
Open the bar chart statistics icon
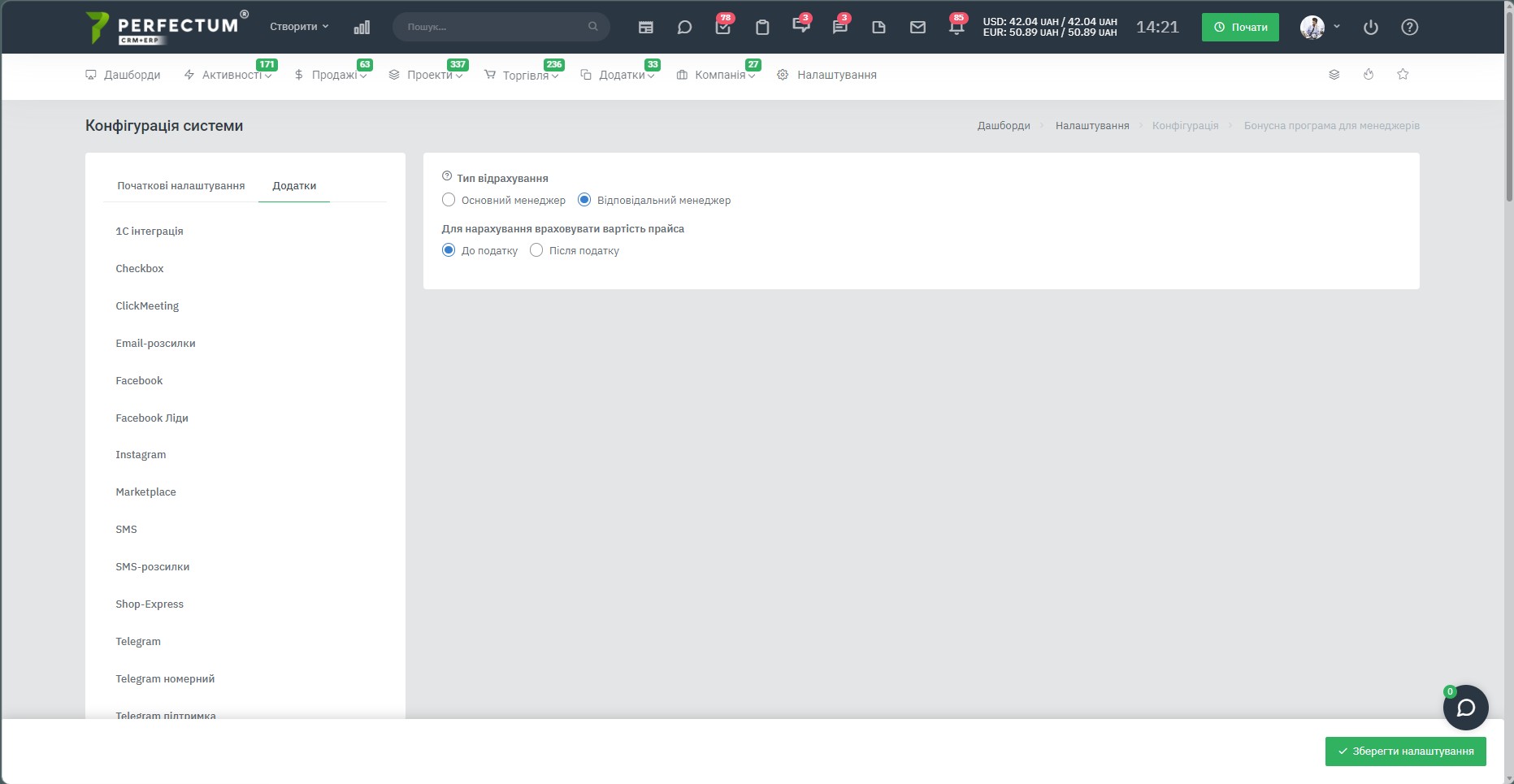(362, 27)
